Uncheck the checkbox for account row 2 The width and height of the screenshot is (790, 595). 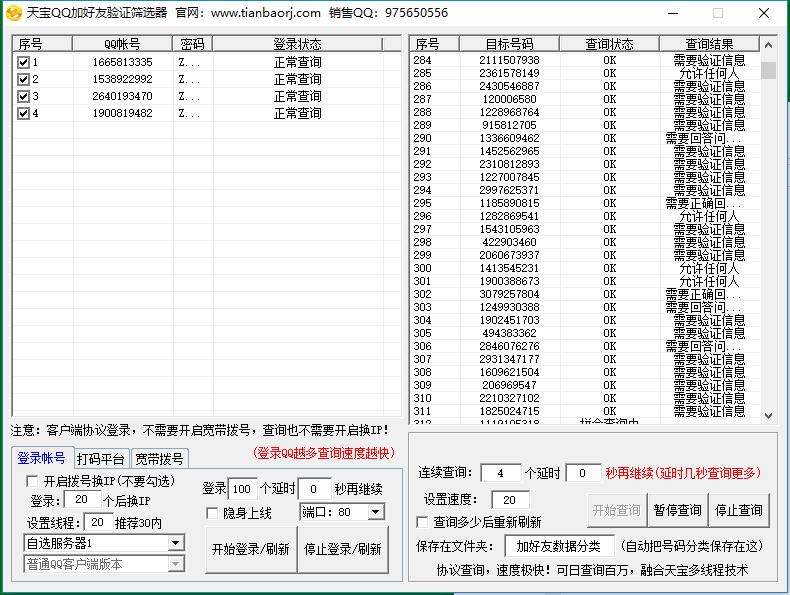[x=23, y=80]
